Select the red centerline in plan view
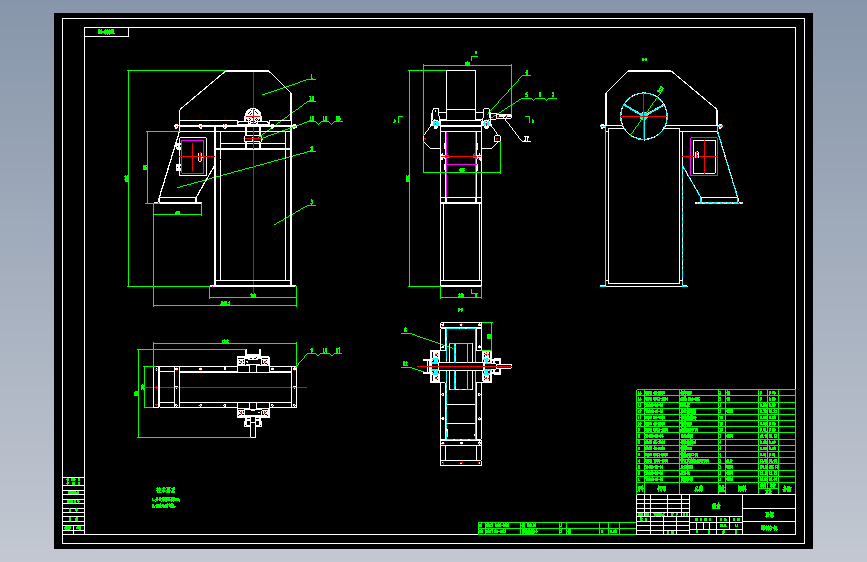Image resolution: width=867 pixels, height=562 pixels. pos(225,387)
